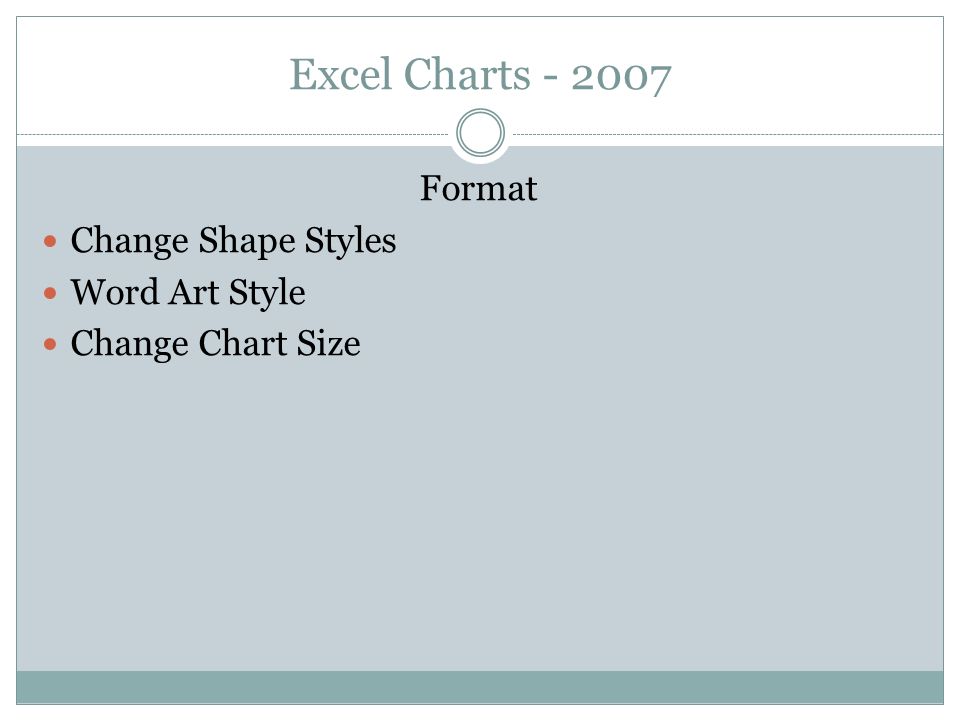Select the orange bullet before Change Shape Styles
This screenshot has height=720, width=960.
pos(50,241)
